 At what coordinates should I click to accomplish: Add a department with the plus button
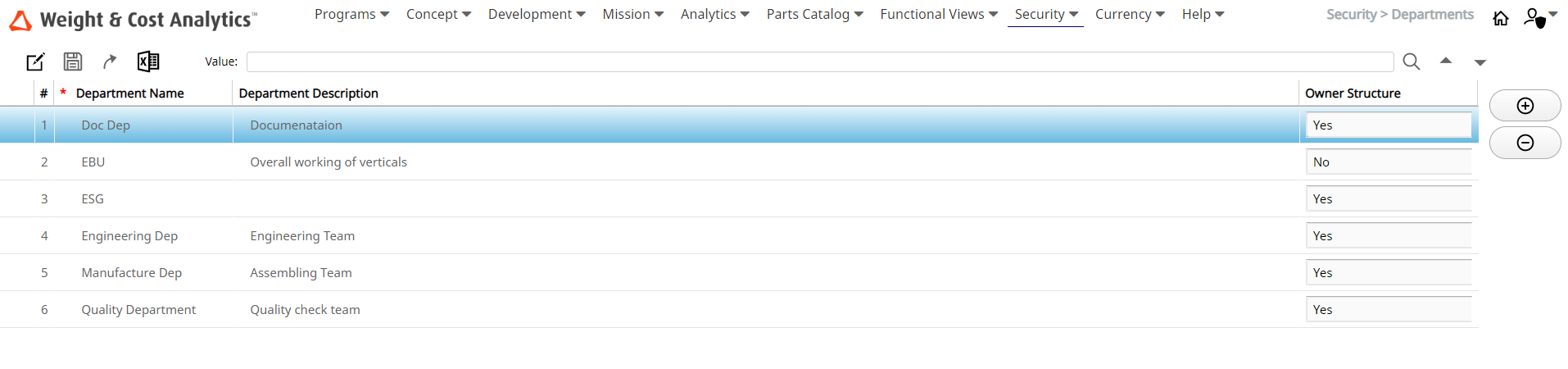click(1525, 106)
